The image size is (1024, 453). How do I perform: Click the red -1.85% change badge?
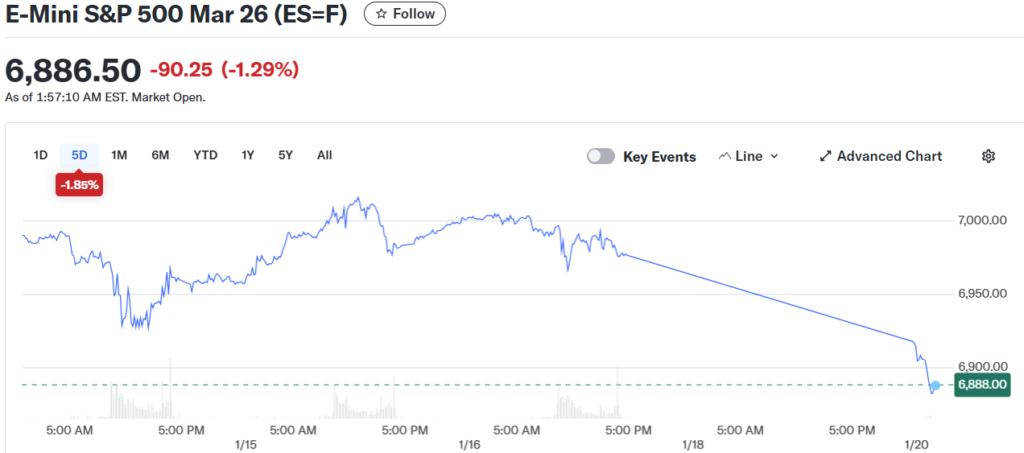click(80, 185)
